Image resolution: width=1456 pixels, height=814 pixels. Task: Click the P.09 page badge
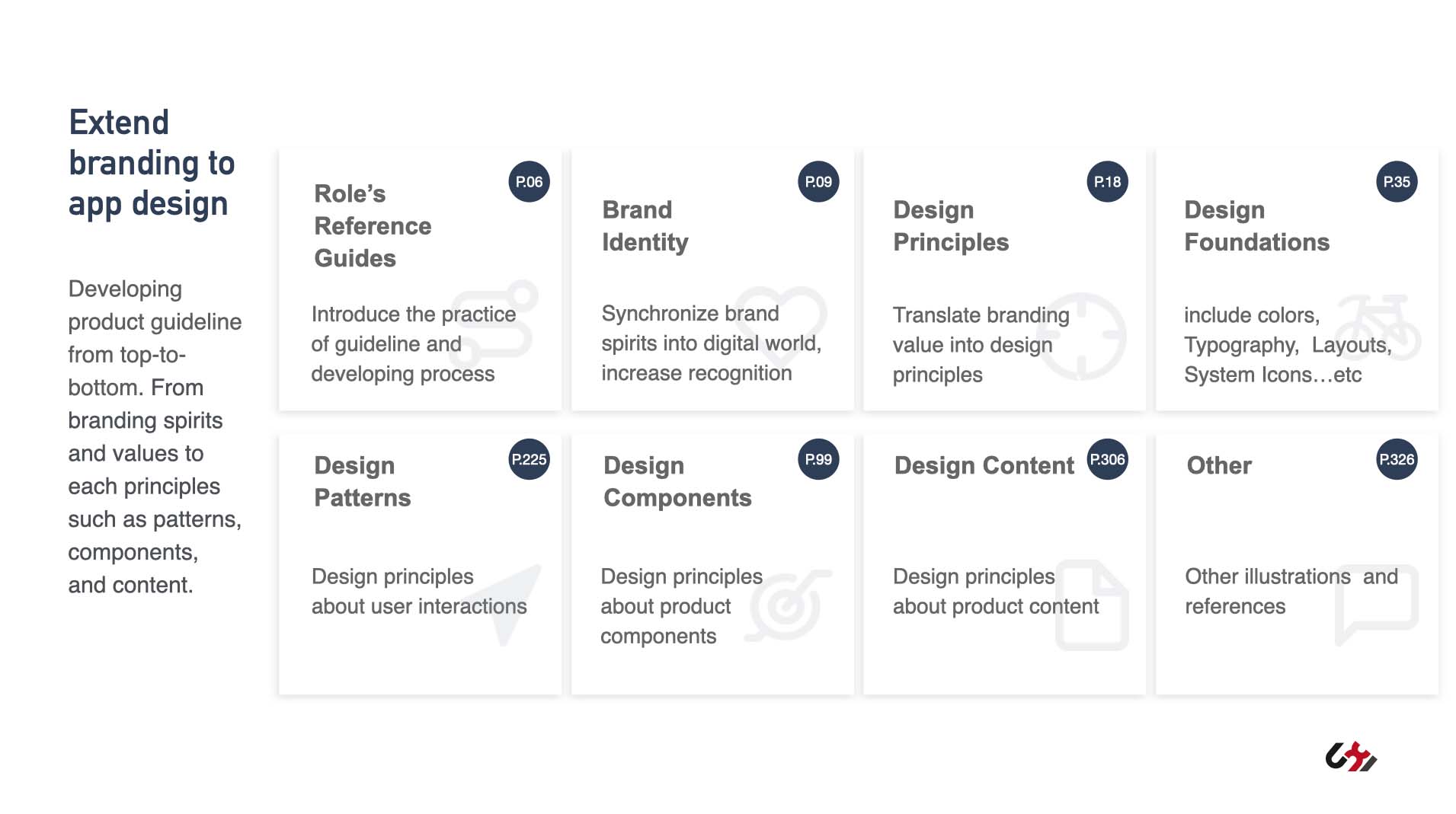tap(818, 182)
